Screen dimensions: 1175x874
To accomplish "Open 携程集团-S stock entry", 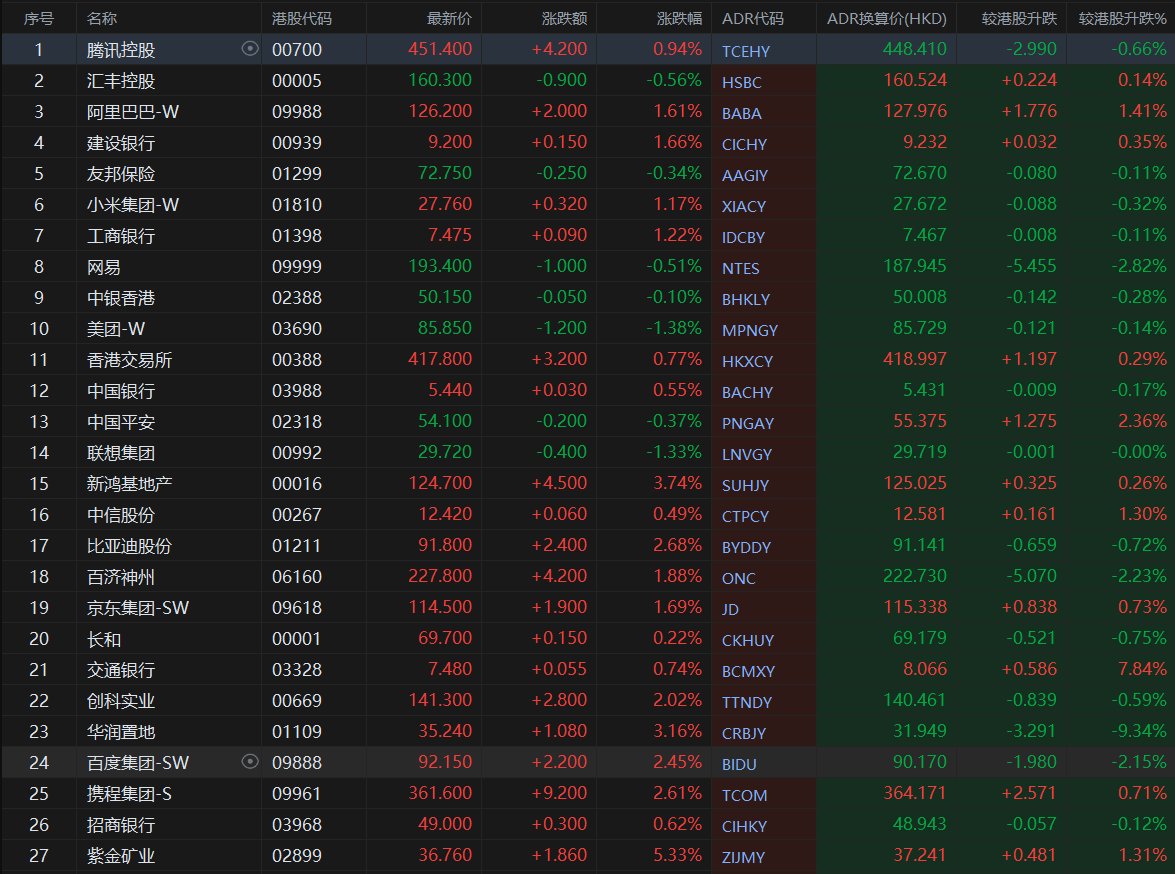I will pos(129,794).
